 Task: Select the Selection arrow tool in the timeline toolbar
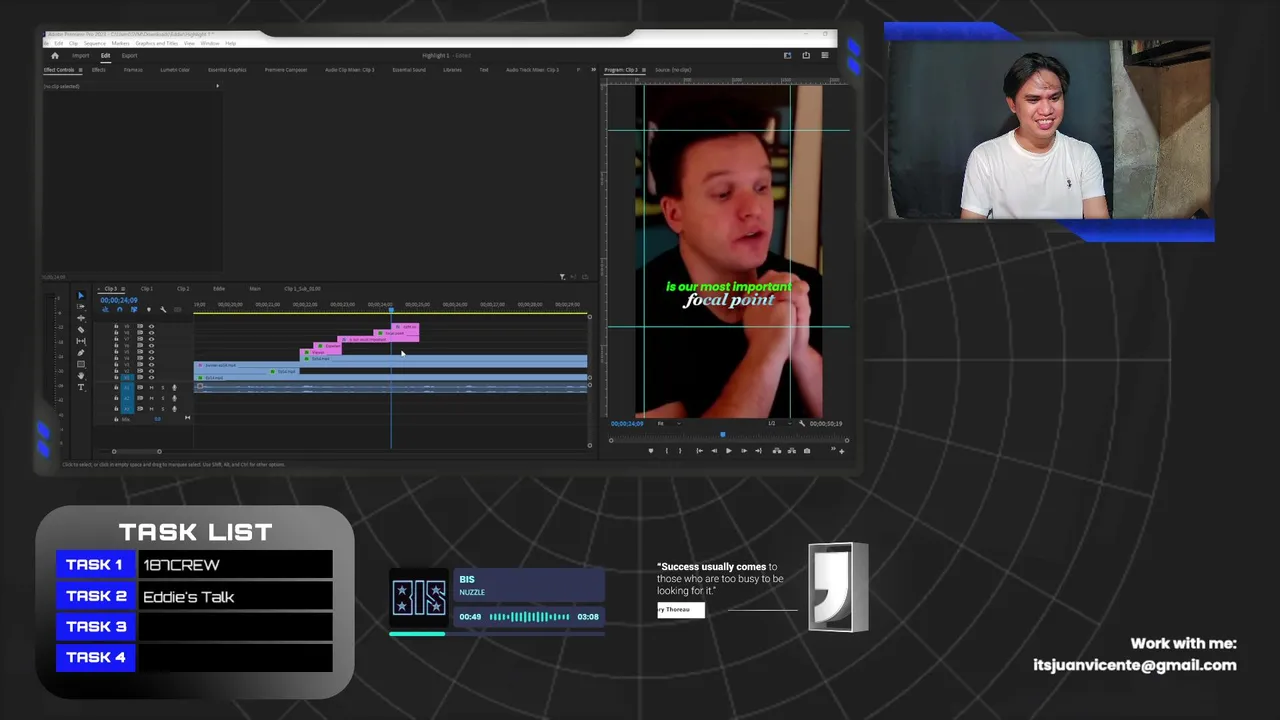click(x=81, y=295)
